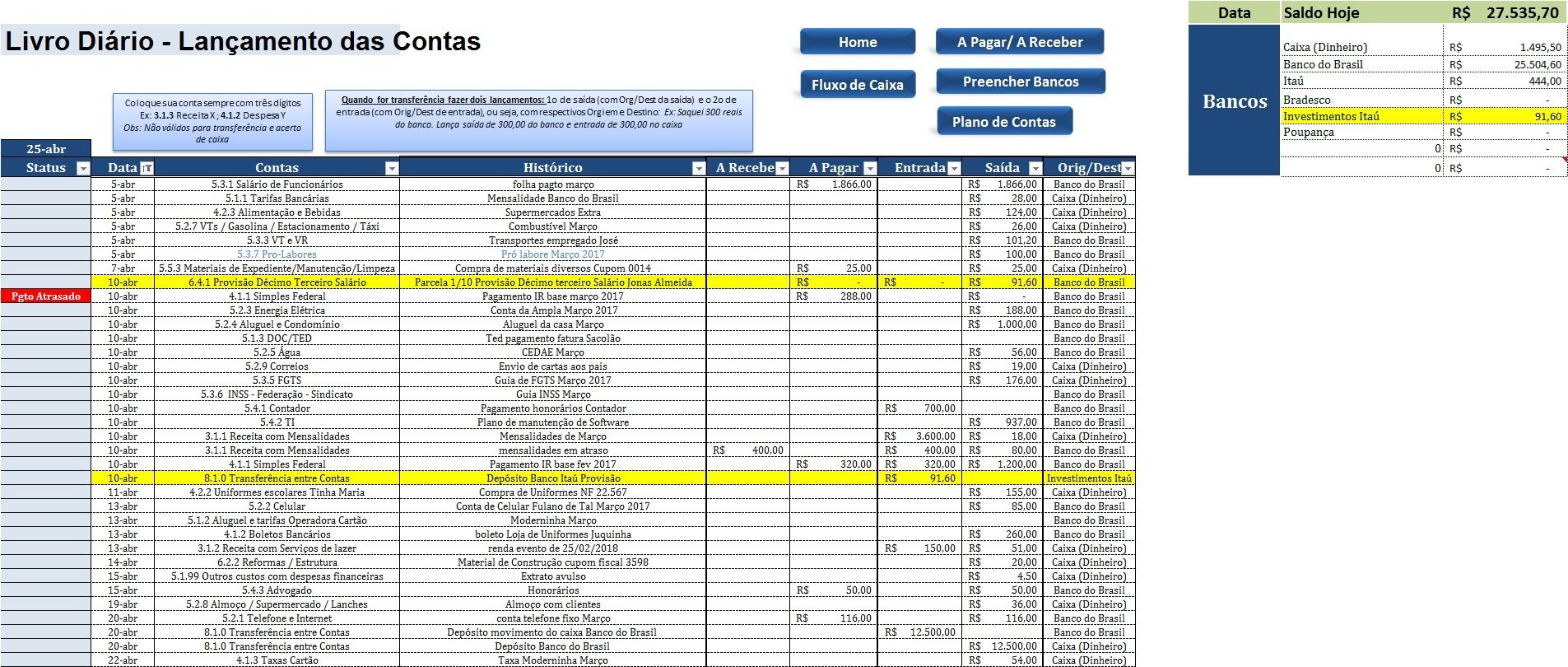Open the Histórico column filter dropdown
The image size is (1568, 667).
click(699, 168)
